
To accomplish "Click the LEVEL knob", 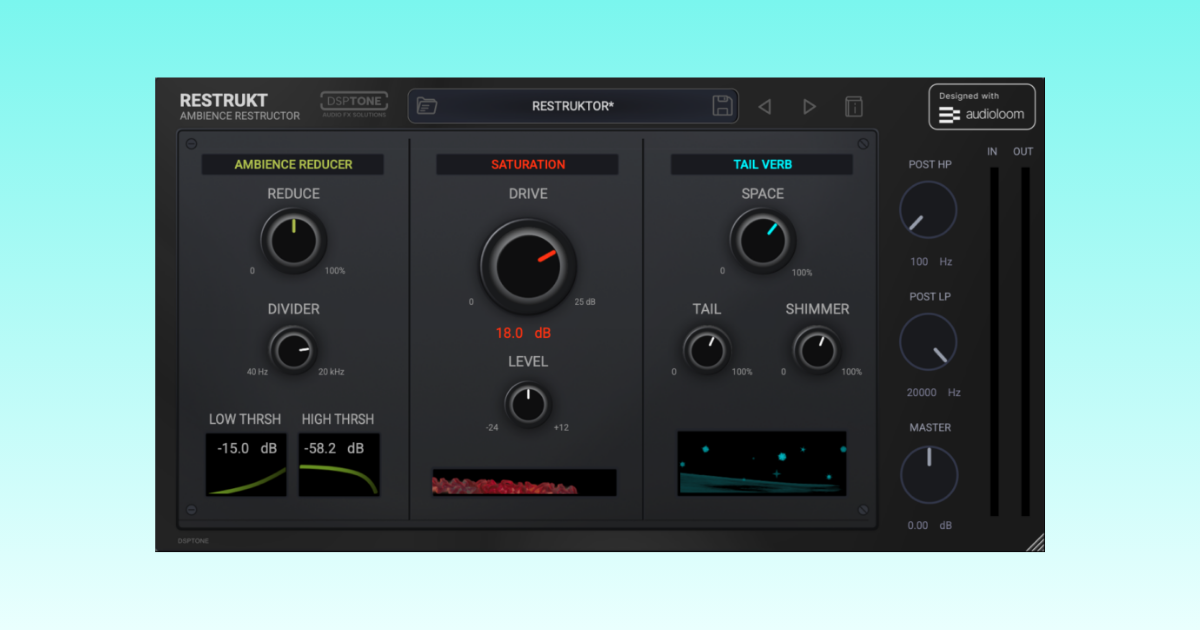I will coord(527,404).
